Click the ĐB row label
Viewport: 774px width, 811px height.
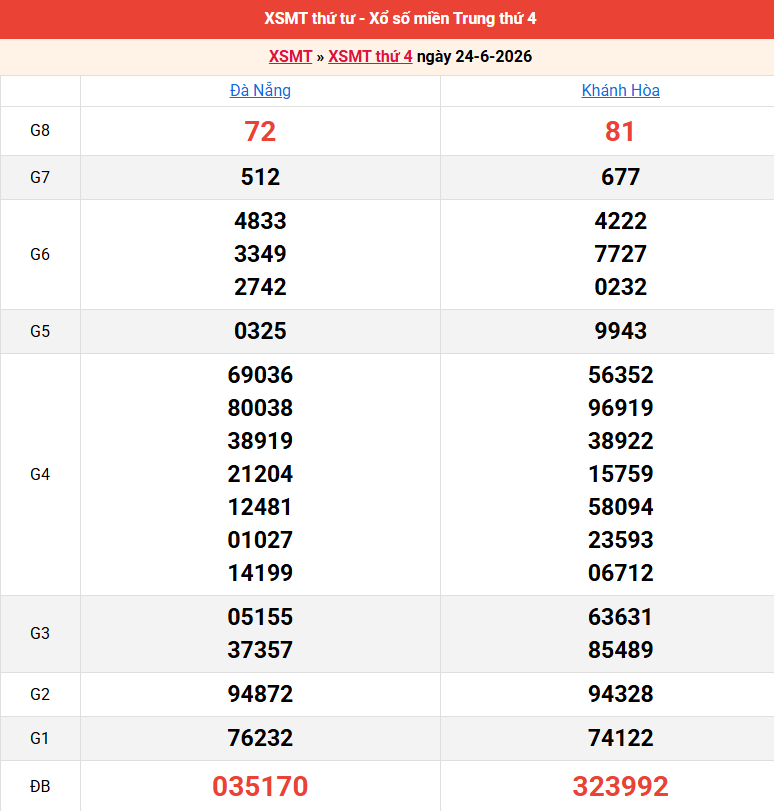[x=40, y=786]
